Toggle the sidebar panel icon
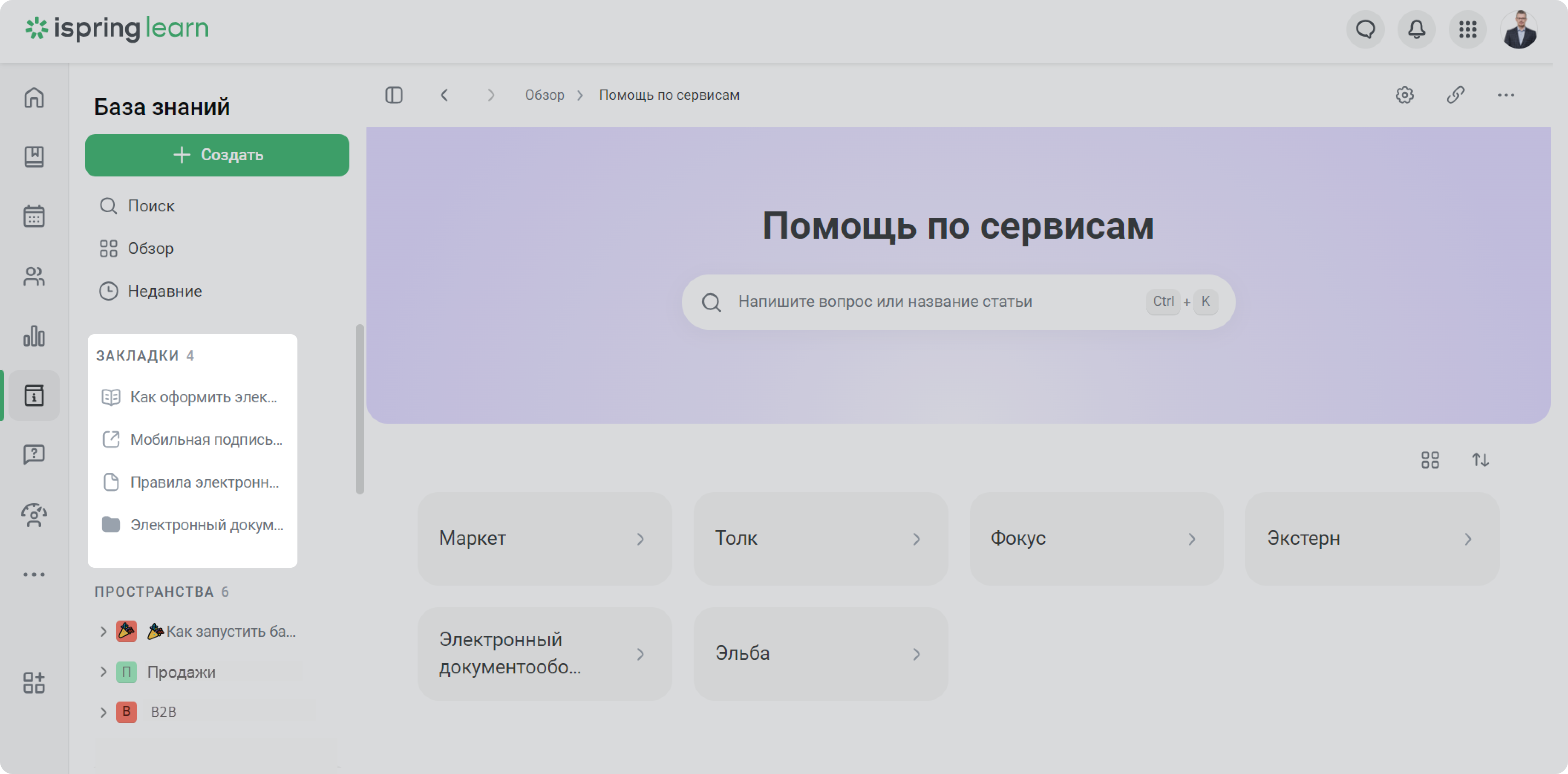Image resolution: width=1568 pixels, height=774 pixels. point(394,95)
